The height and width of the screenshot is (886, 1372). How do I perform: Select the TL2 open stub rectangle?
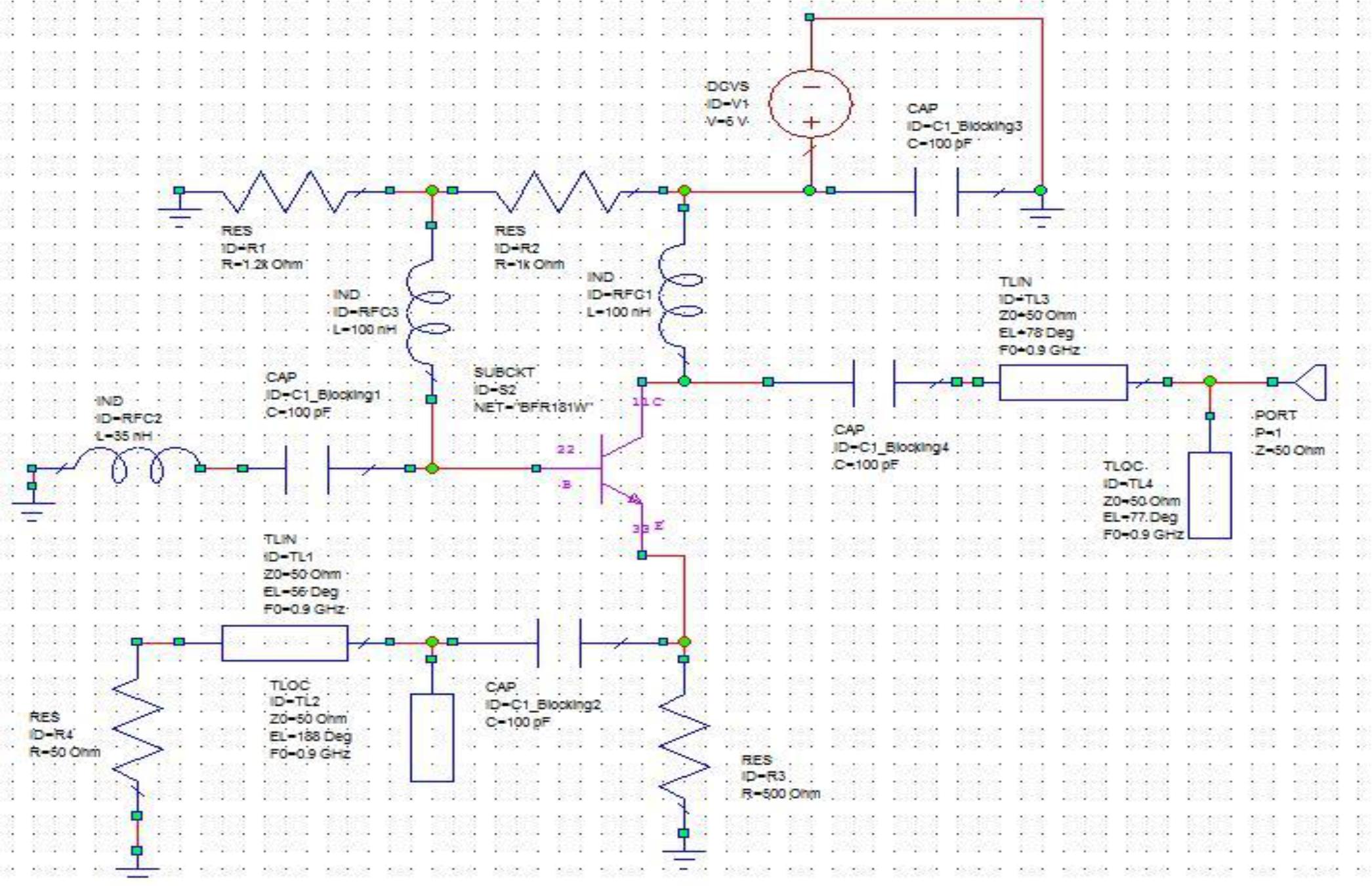click(x=432, y=738)
